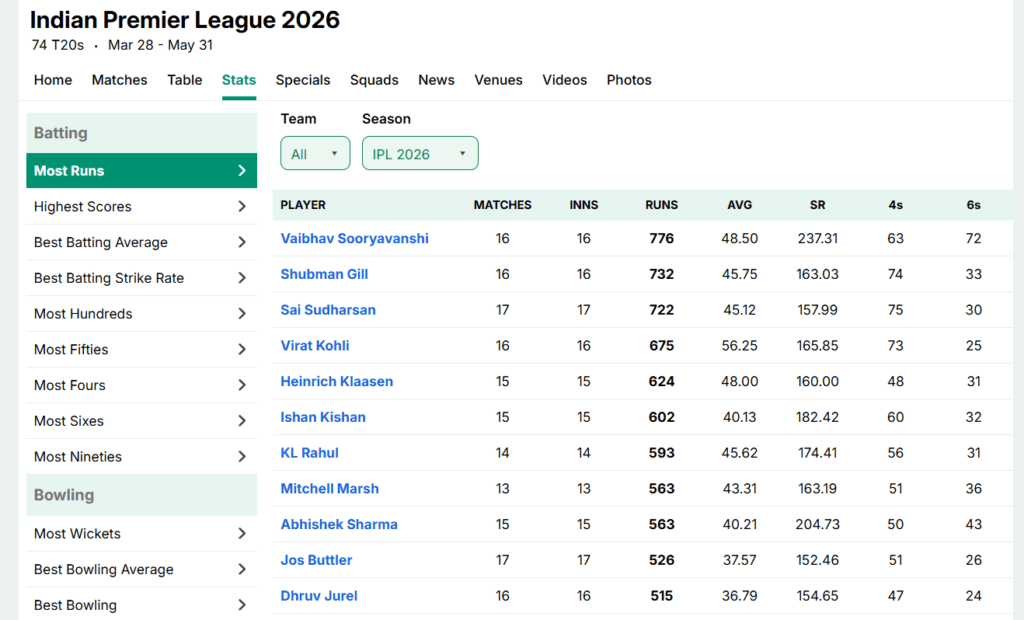Open Most Nineties stats
The image size is (1024, 620).
[x=142, y=457]
